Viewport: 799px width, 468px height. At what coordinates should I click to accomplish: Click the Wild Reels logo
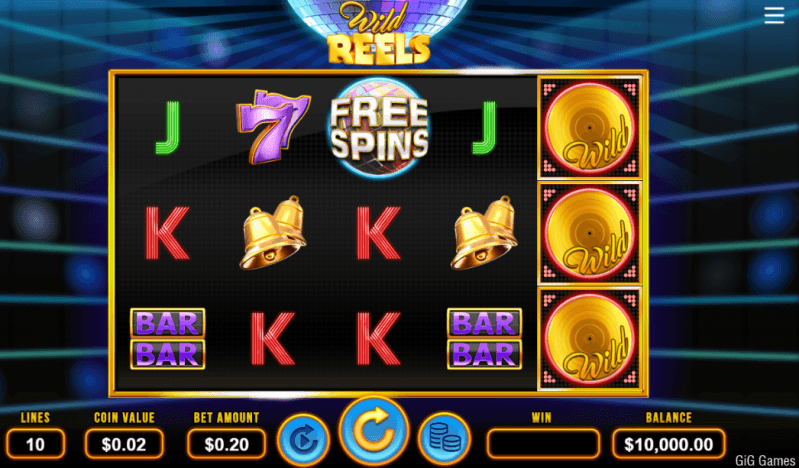click(379, 32)
